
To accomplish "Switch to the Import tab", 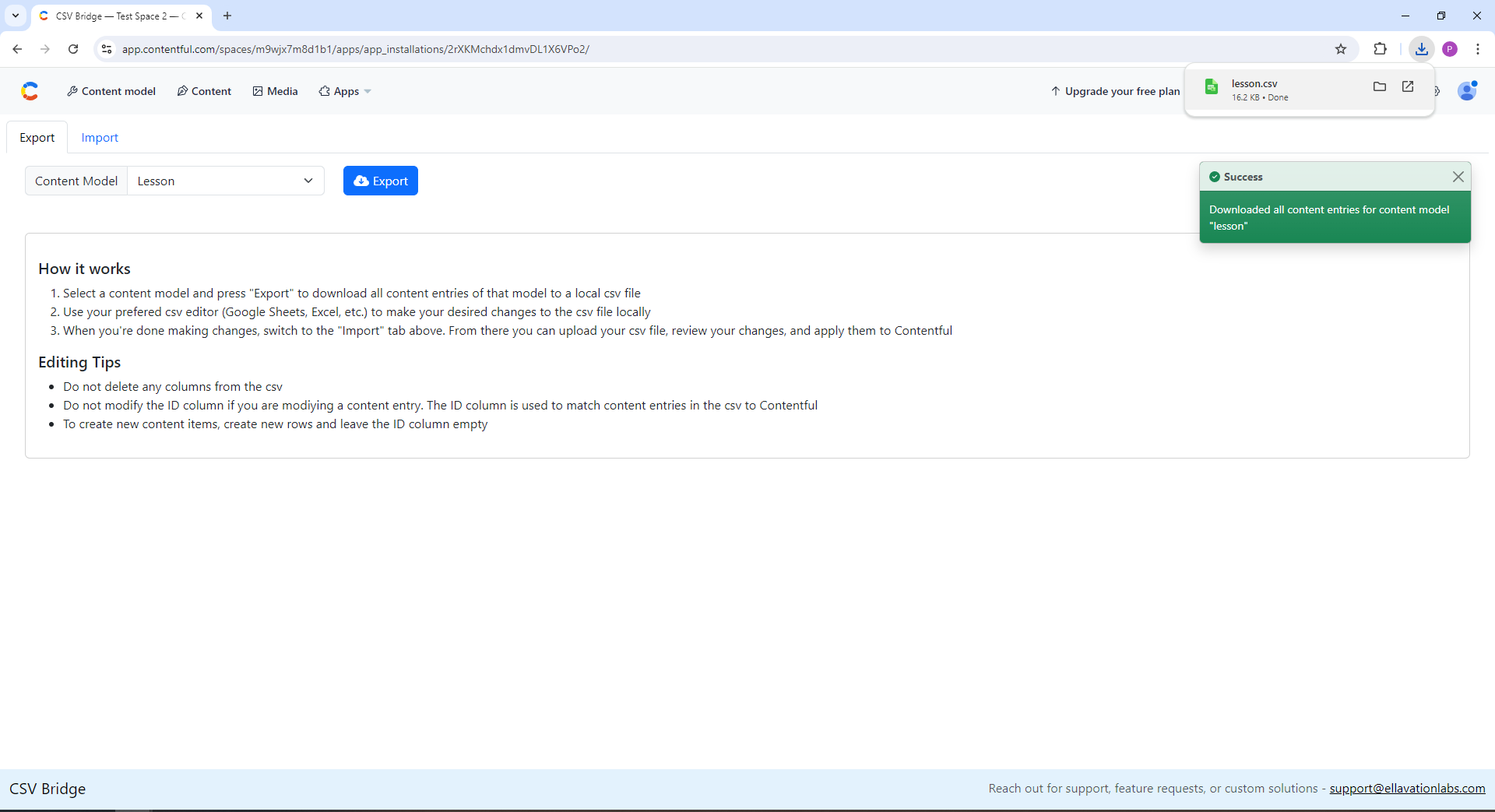I will (100, 137).
